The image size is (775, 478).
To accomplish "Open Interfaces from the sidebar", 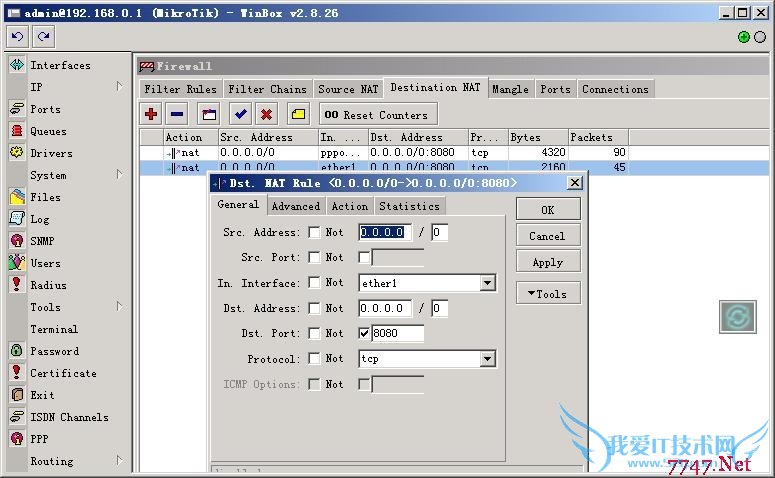I will (x=60, y=65).
